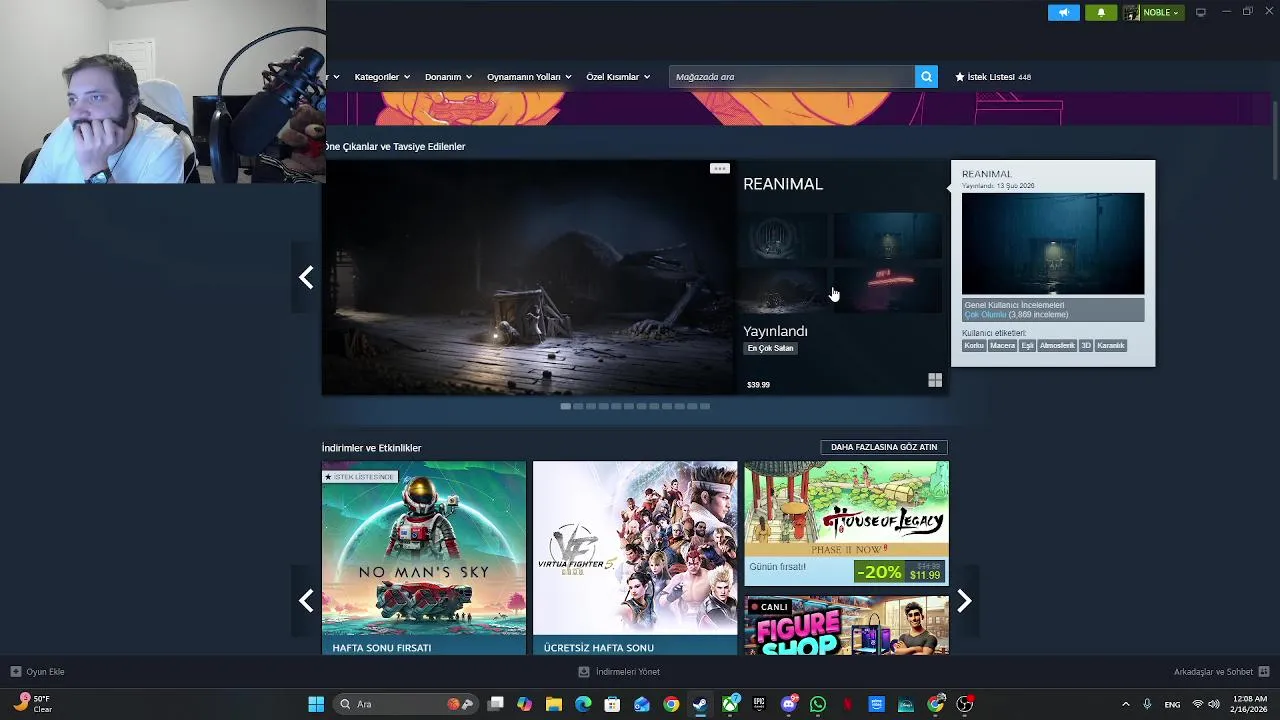Open Epic Games Launcher from taskbar
Image resolution: width=1280 pixels, height=720 pixels.
point(759,704)
